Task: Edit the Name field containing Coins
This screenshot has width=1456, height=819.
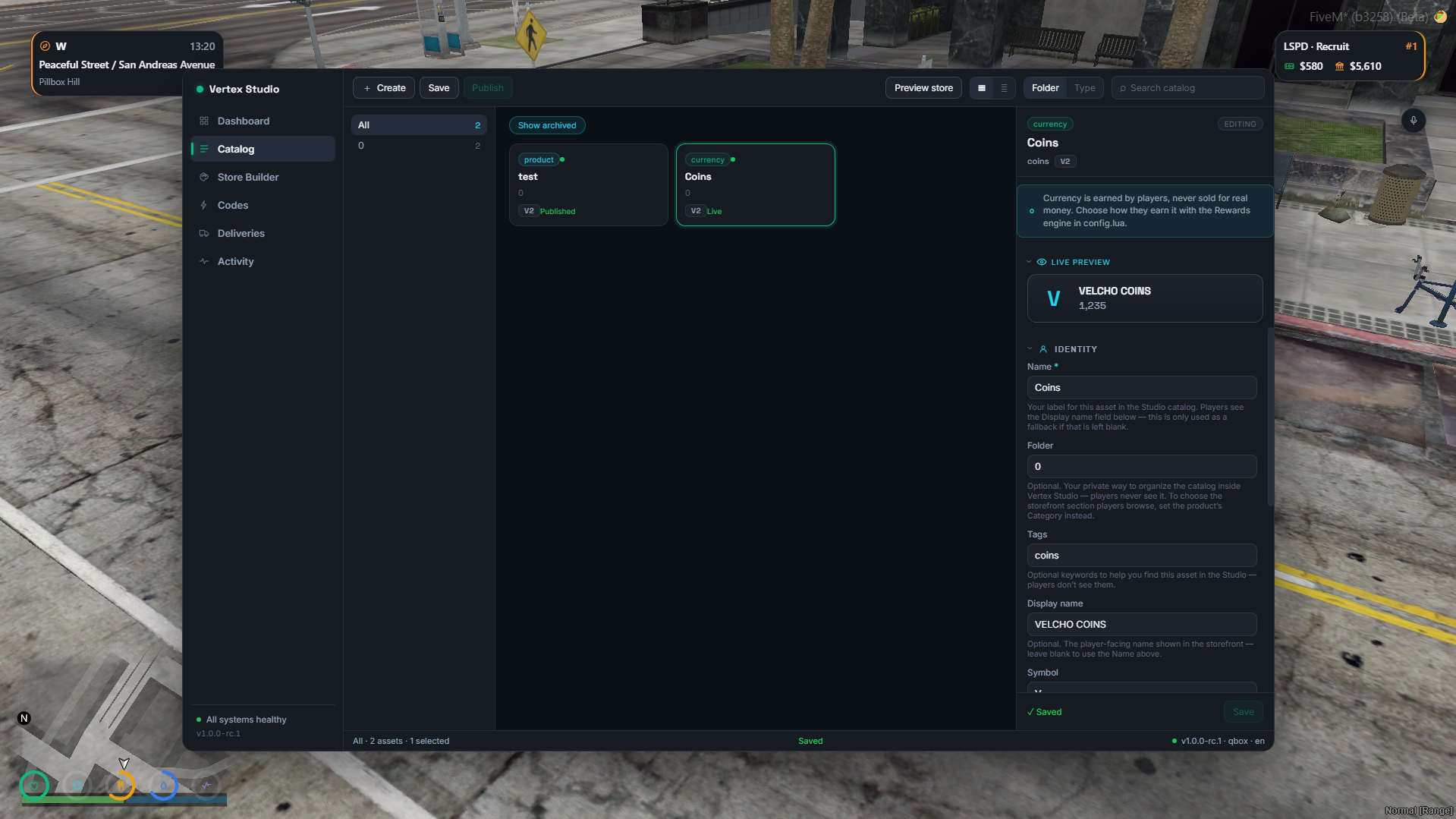Action: click(x=1142, y=388)
